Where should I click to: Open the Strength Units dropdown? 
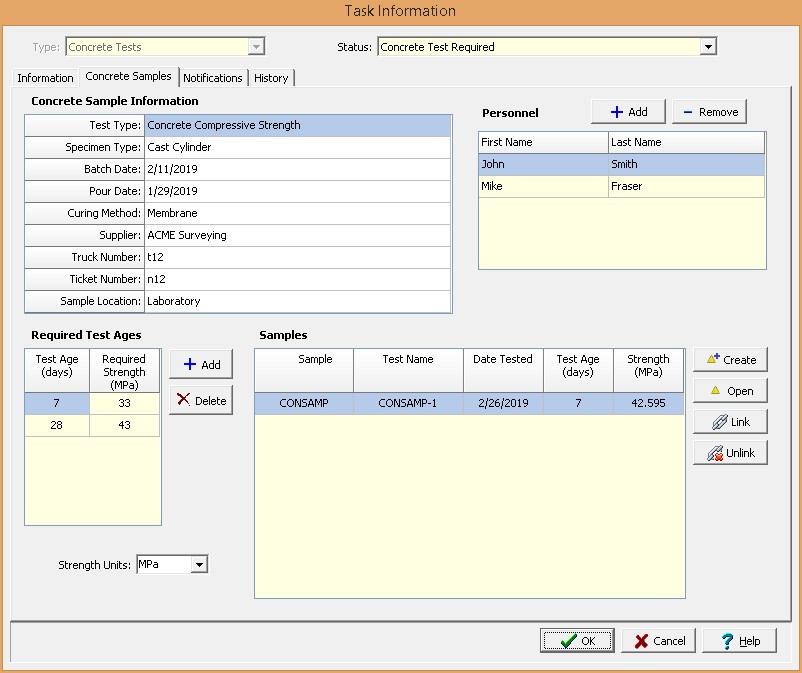199,565
